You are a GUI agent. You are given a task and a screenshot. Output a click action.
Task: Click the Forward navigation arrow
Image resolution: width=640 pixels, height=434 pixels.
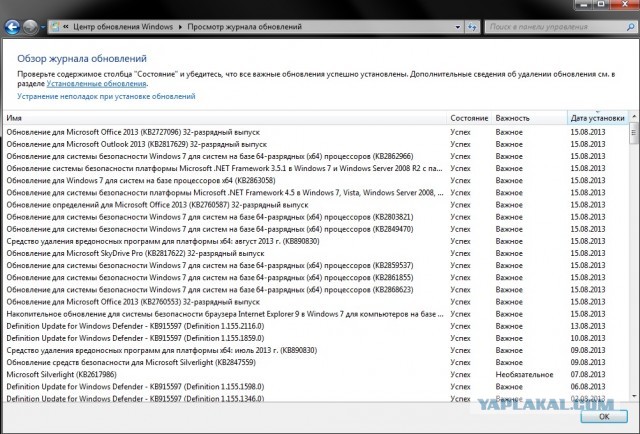click(30, 27)
